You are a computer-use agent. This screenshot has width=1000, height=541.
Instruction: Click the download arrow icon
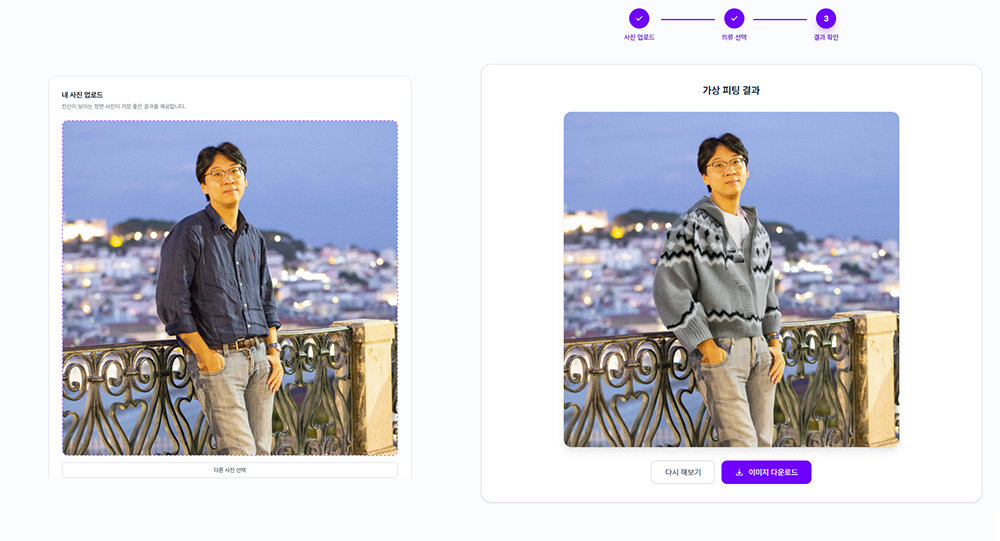click(x=739, y=472)
